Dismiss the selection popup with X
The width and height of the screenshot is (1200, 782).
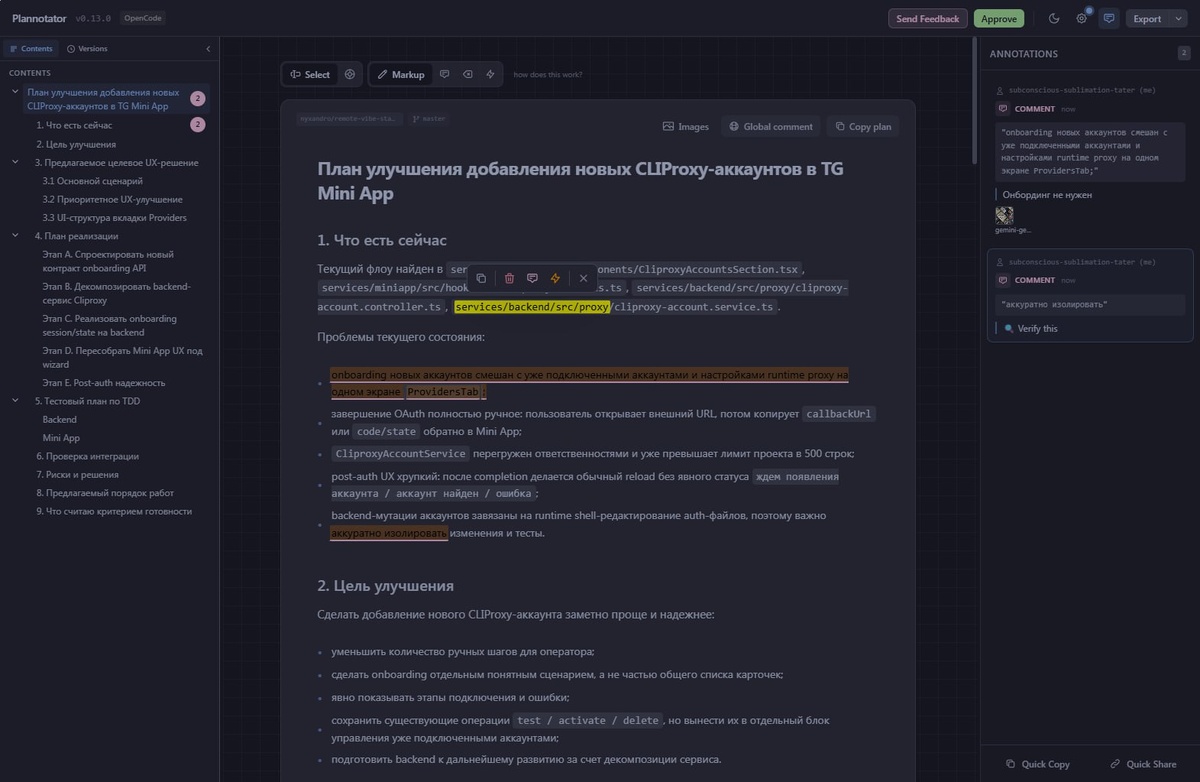tap(584, 278)
